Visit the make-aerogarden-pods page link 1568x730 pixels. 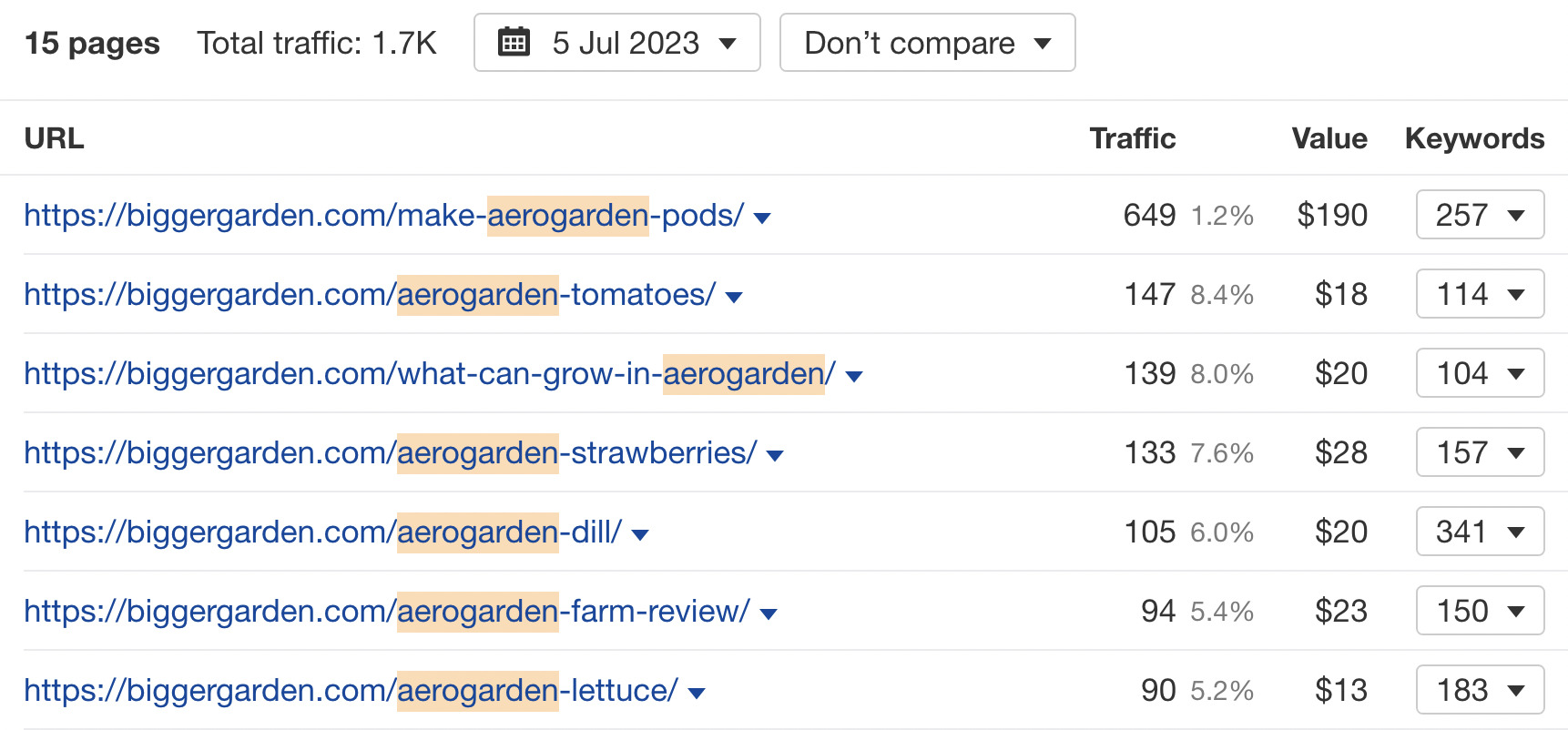click(x=382, y=215)
